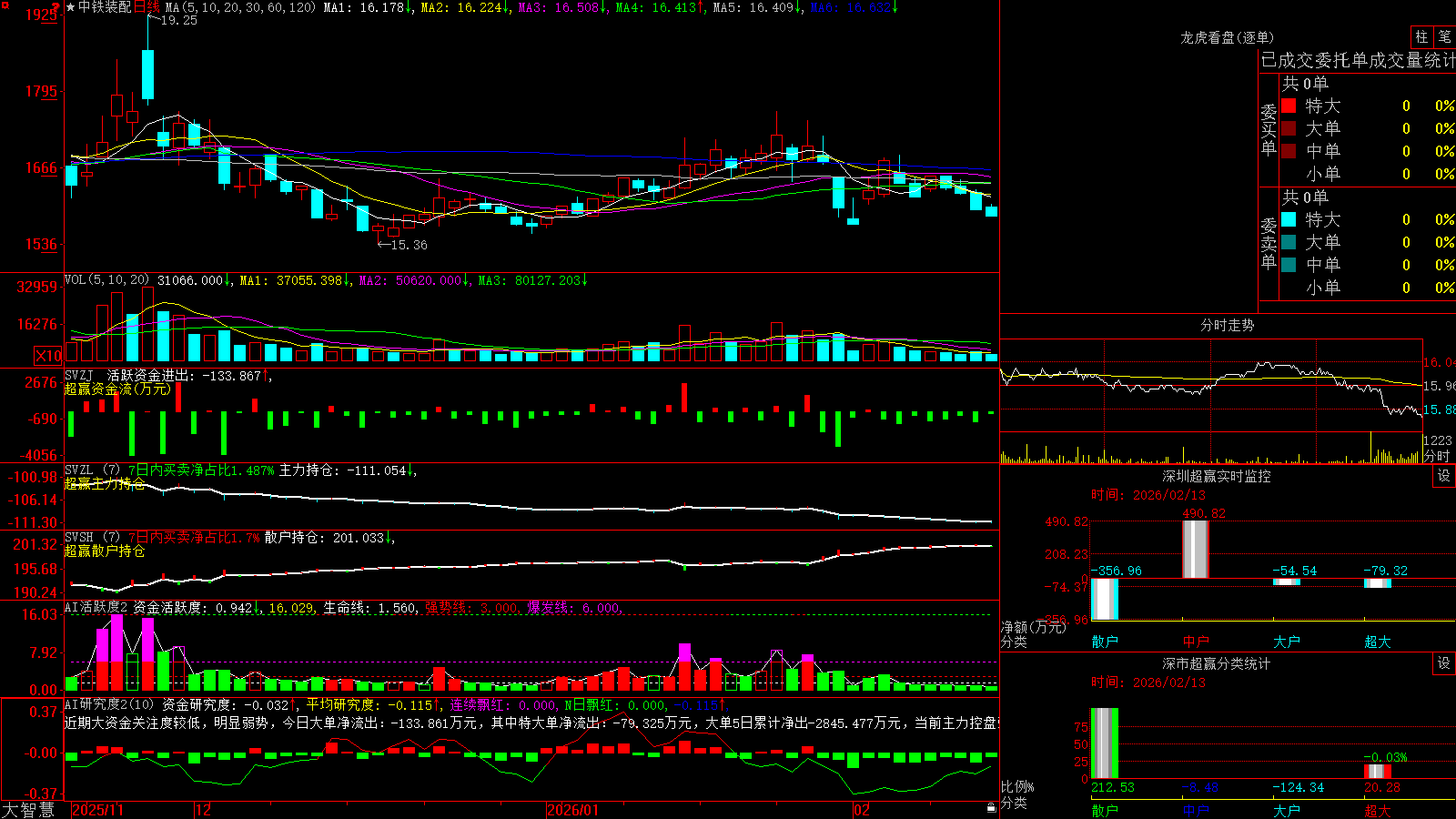Screen dimensions: 1456x819
Task: Click the 日线 period label
Action: tap(147, 7)
